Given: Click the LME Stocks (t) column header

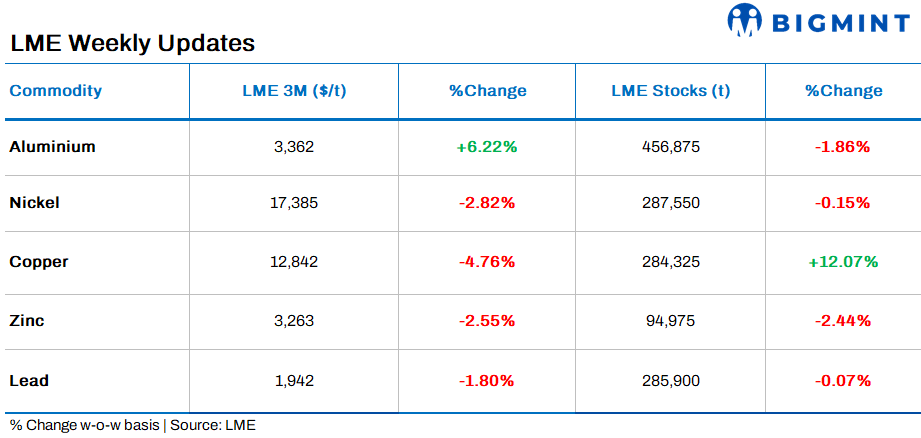Looking at the screenshot, I should click(x=670, y=91).
